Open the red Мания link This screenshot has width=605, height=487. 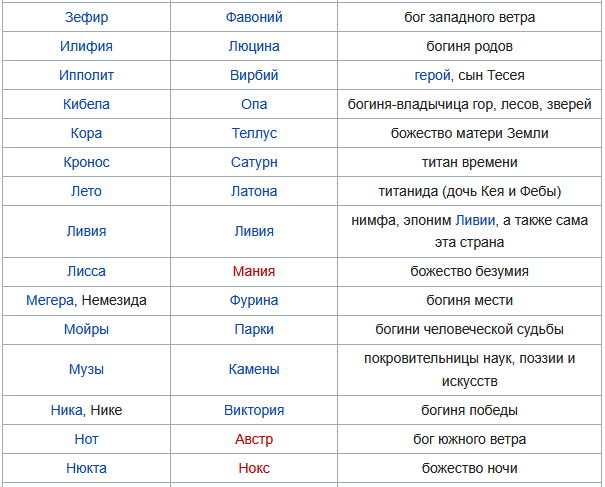tap(254, 271)
